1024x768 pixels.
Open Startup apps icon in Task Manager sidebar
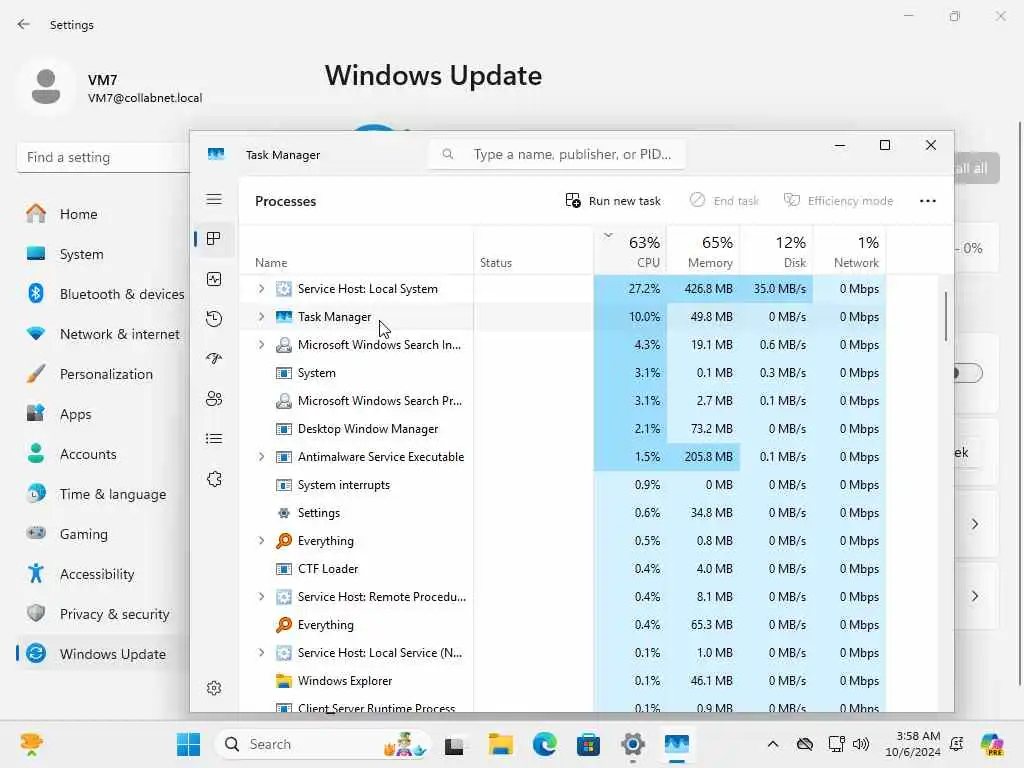pyautogui.click(x=214, y=359)
